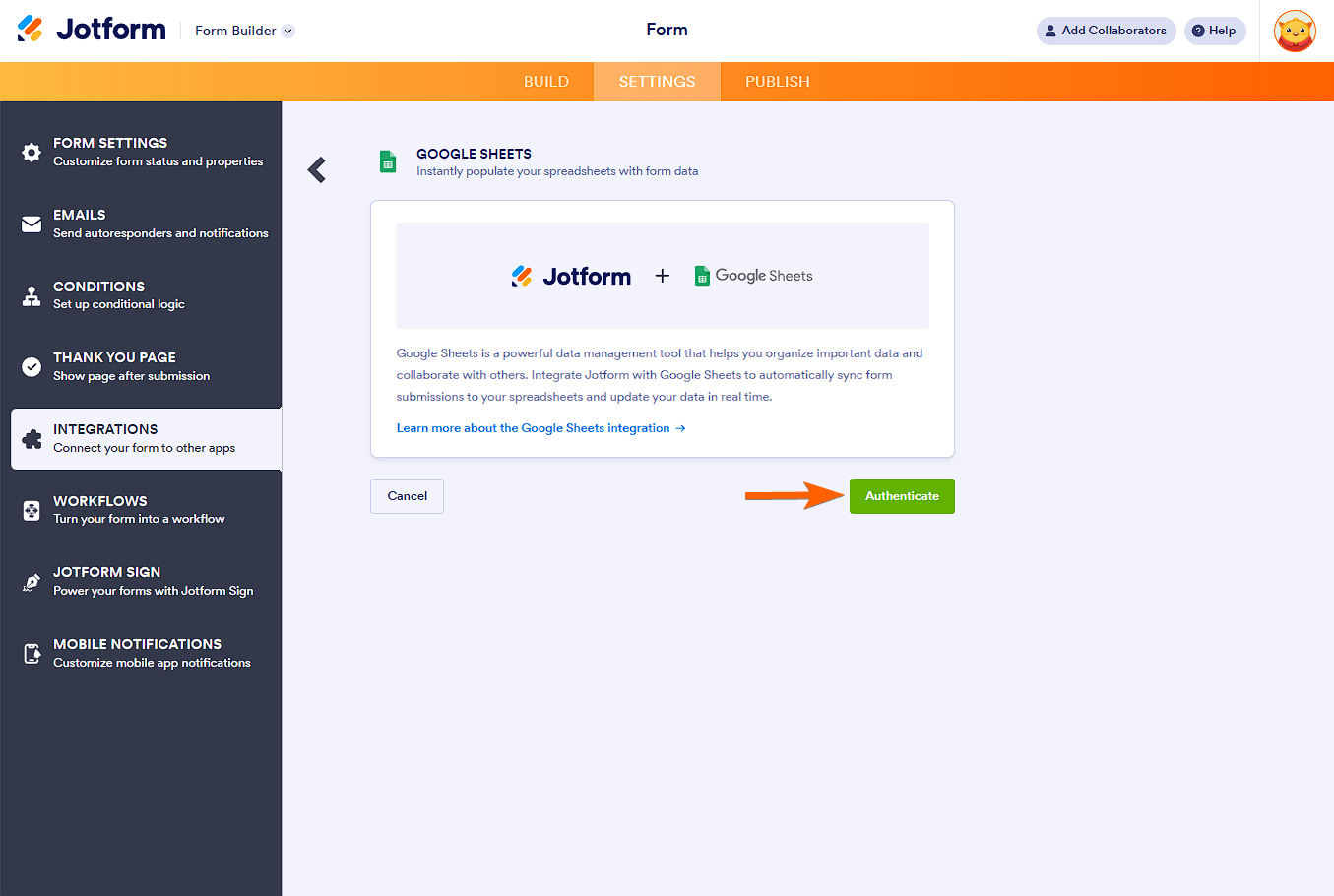Click the Google Sheets description paragraph

[x=660, y=375]
